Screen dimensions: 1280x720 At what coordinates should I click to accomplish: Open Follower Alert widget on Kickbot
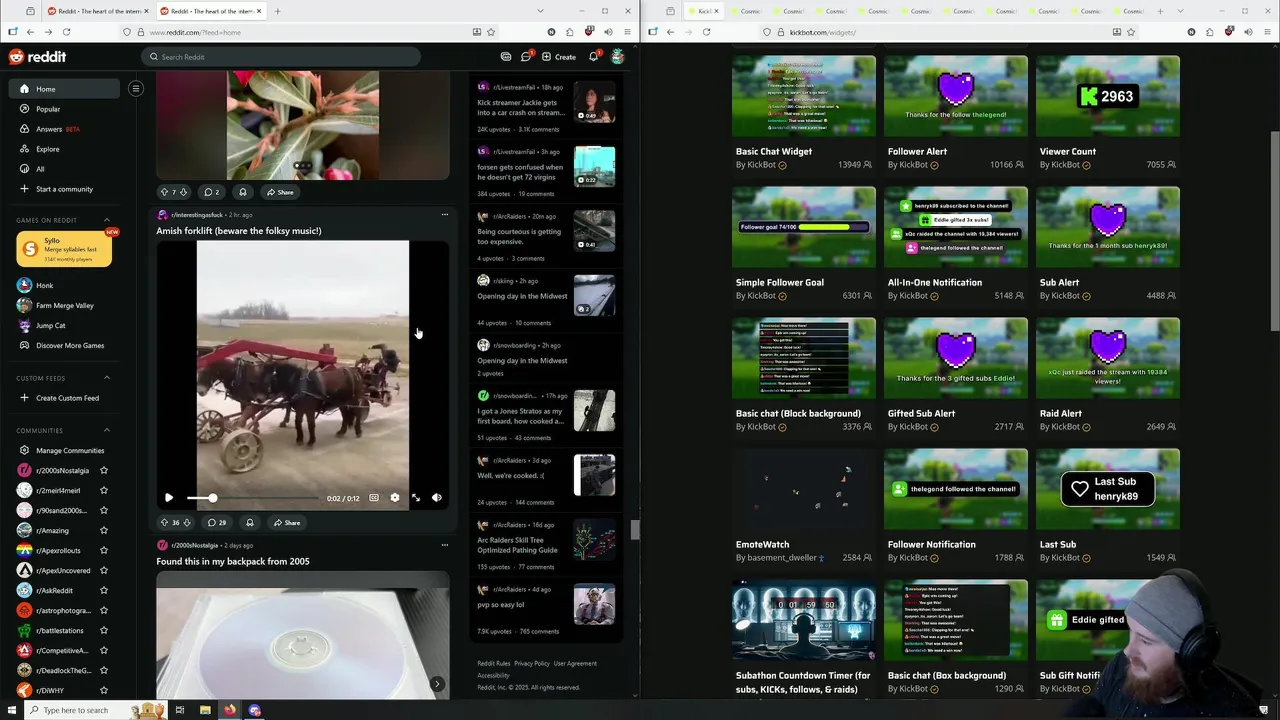click(956, 96)
